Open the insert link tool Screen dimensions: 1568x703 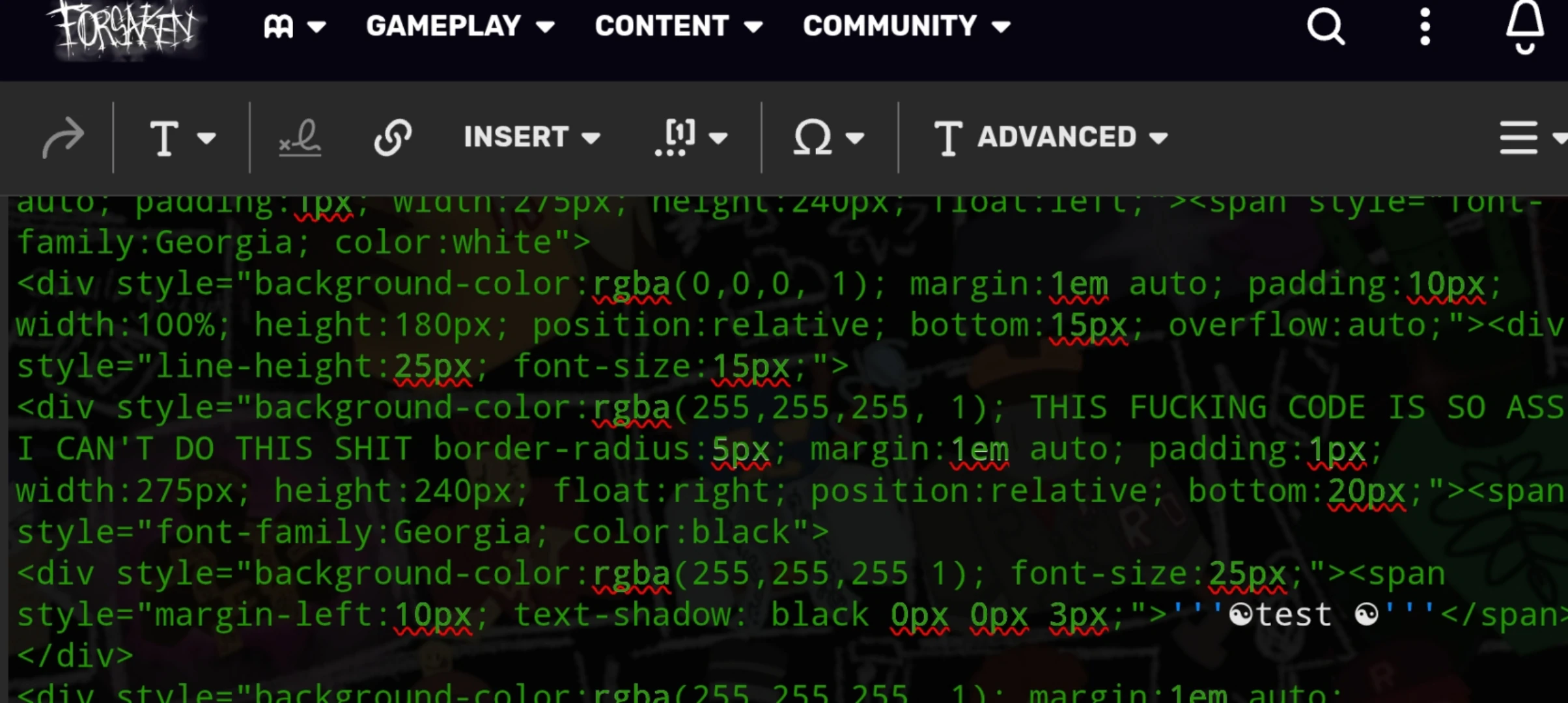[393, 137]
